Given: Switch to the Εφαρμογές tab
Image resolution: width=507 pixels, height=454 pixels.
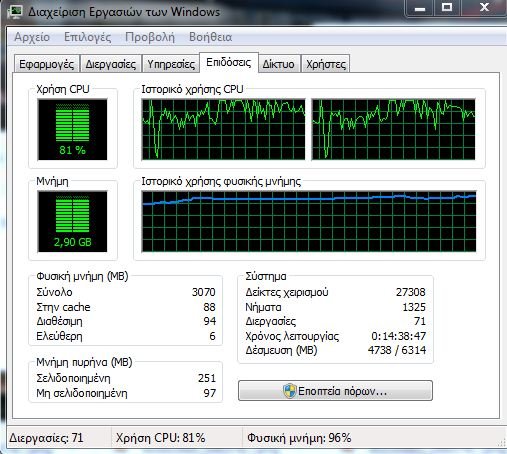Looking at the screenshot, I should click(x=47, y=64).
